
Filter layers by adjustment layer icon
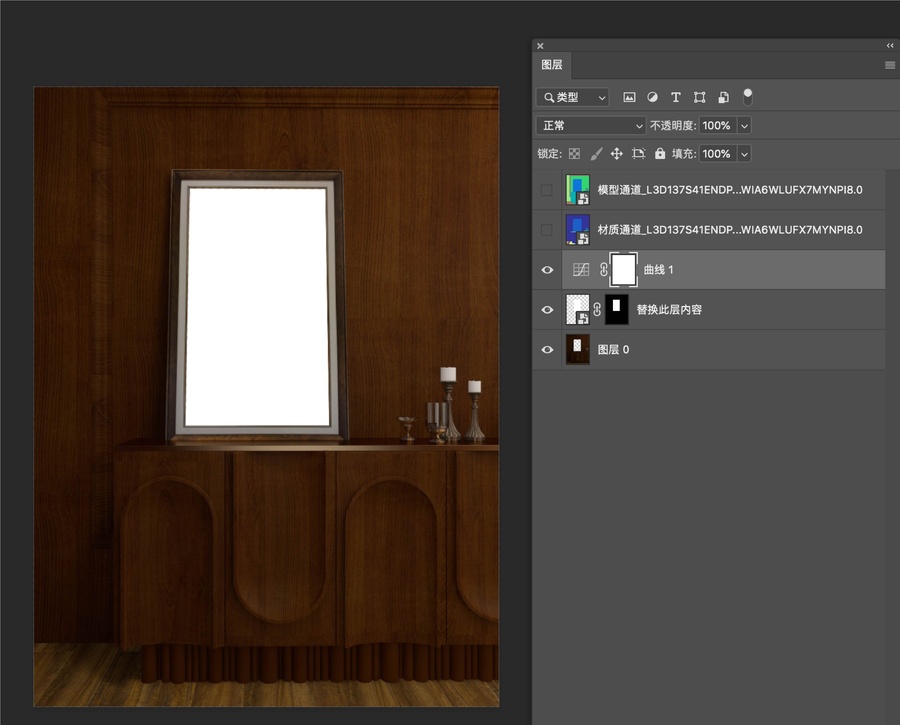pos(652,97)
